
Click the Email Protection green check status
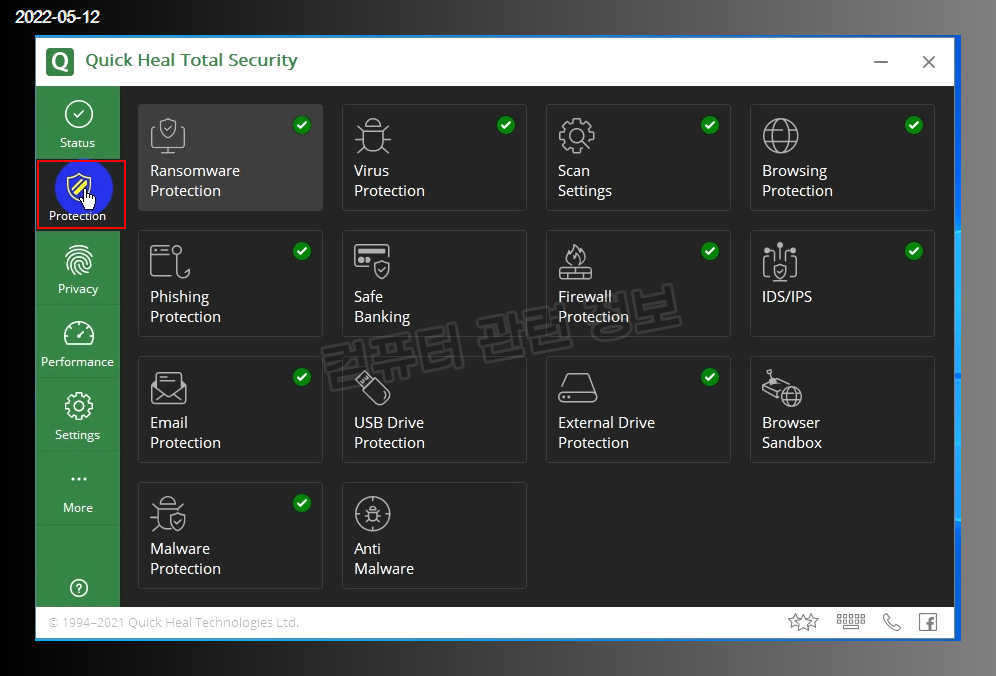click(x=302, y=377)
